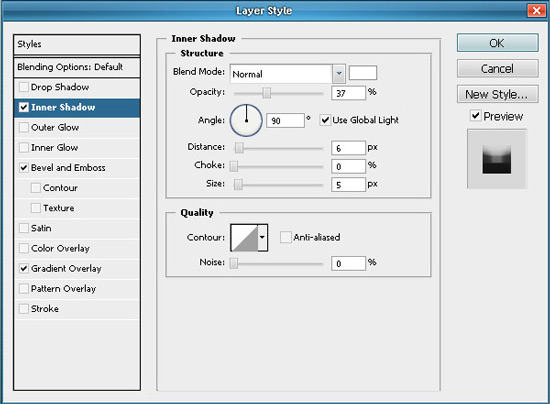
Task: Select the Drop Shadow label
Action: click(x=60, y=87)
